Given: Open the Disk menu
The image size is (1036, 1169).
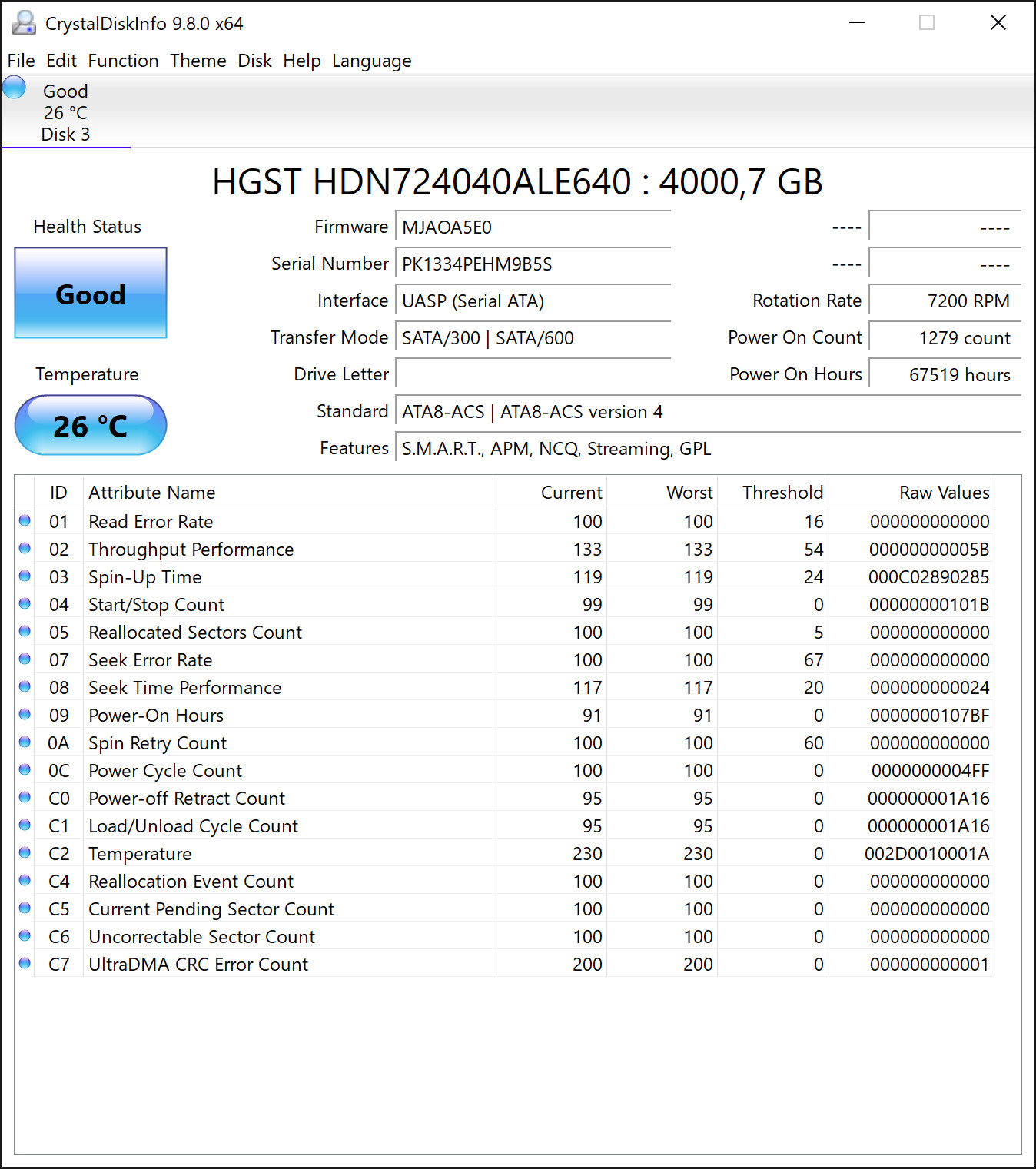Looking at the screenshot, I should pyautogui.click(x=254, y=61).
